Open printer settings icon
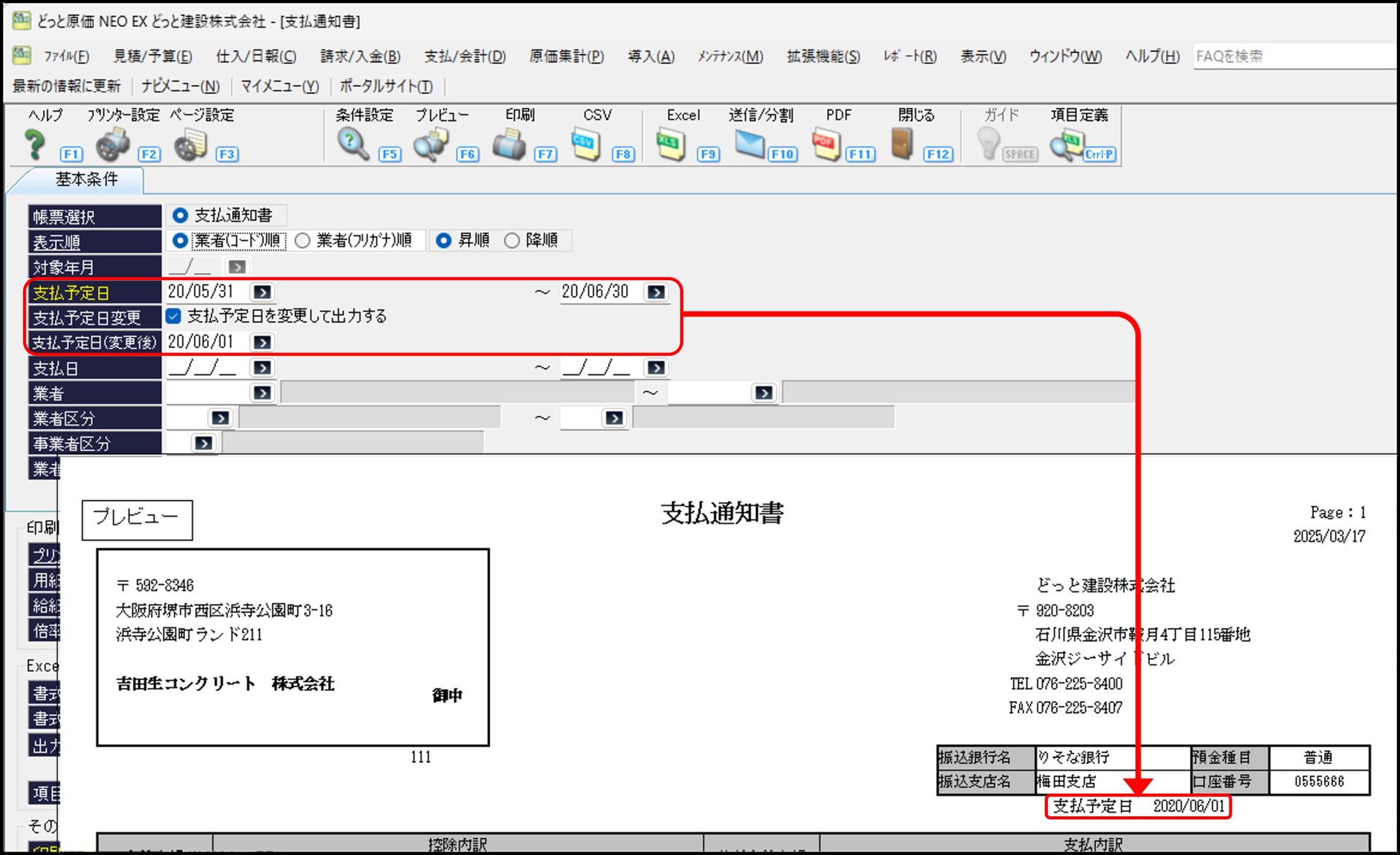 tap(113, 144)
